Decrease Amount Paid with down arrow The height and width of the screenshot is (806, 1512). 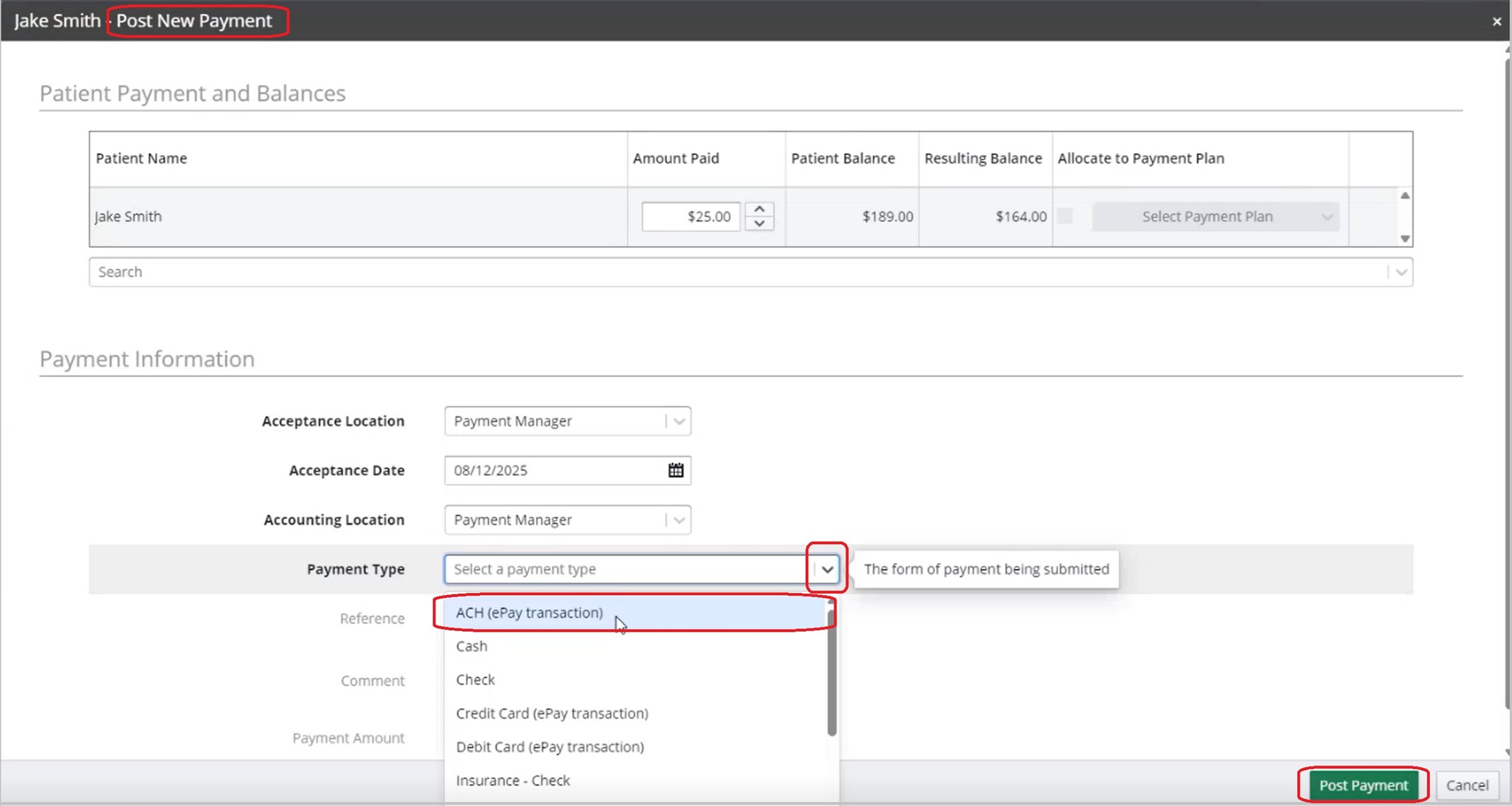pos(759,223)
